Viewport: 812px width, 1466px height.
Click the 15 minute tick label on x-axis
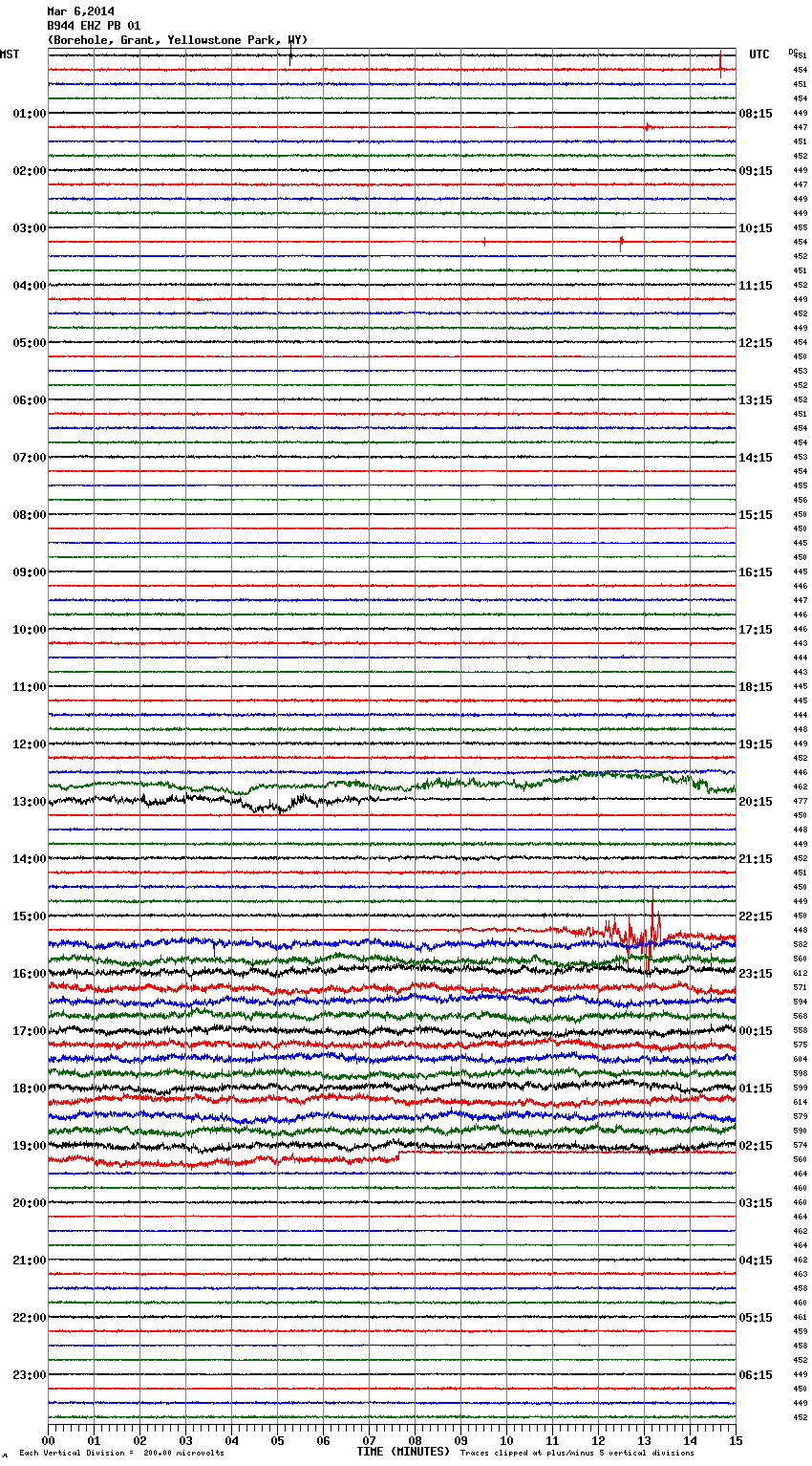(736, 1441)
